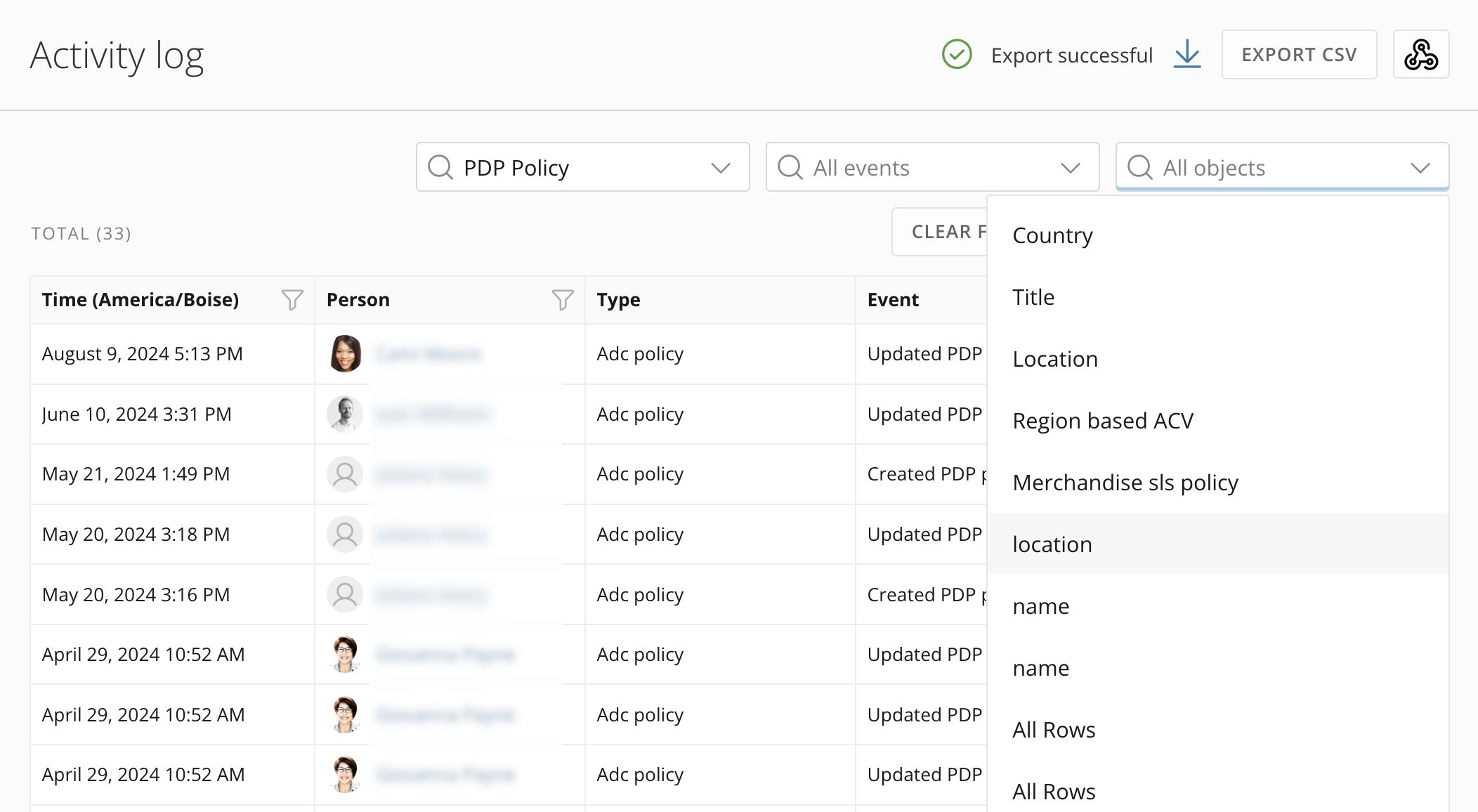Click avatar on June 10, 2024 row
Image resolution: width=1478 pixels, height=812 pixels.
[x=345, y=414]
